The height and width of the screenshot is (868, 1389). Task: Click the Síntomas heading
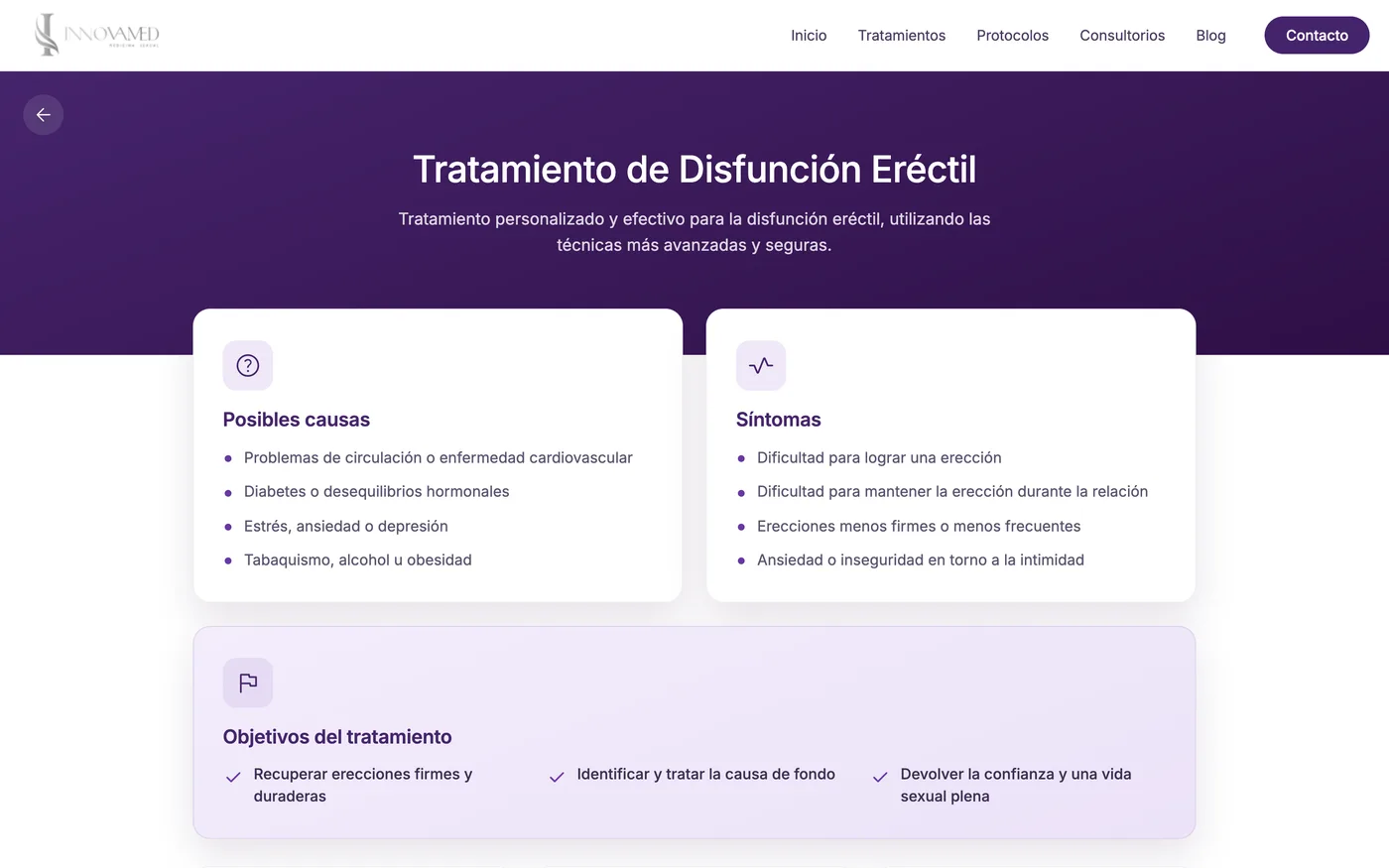(x=779, y=420)
